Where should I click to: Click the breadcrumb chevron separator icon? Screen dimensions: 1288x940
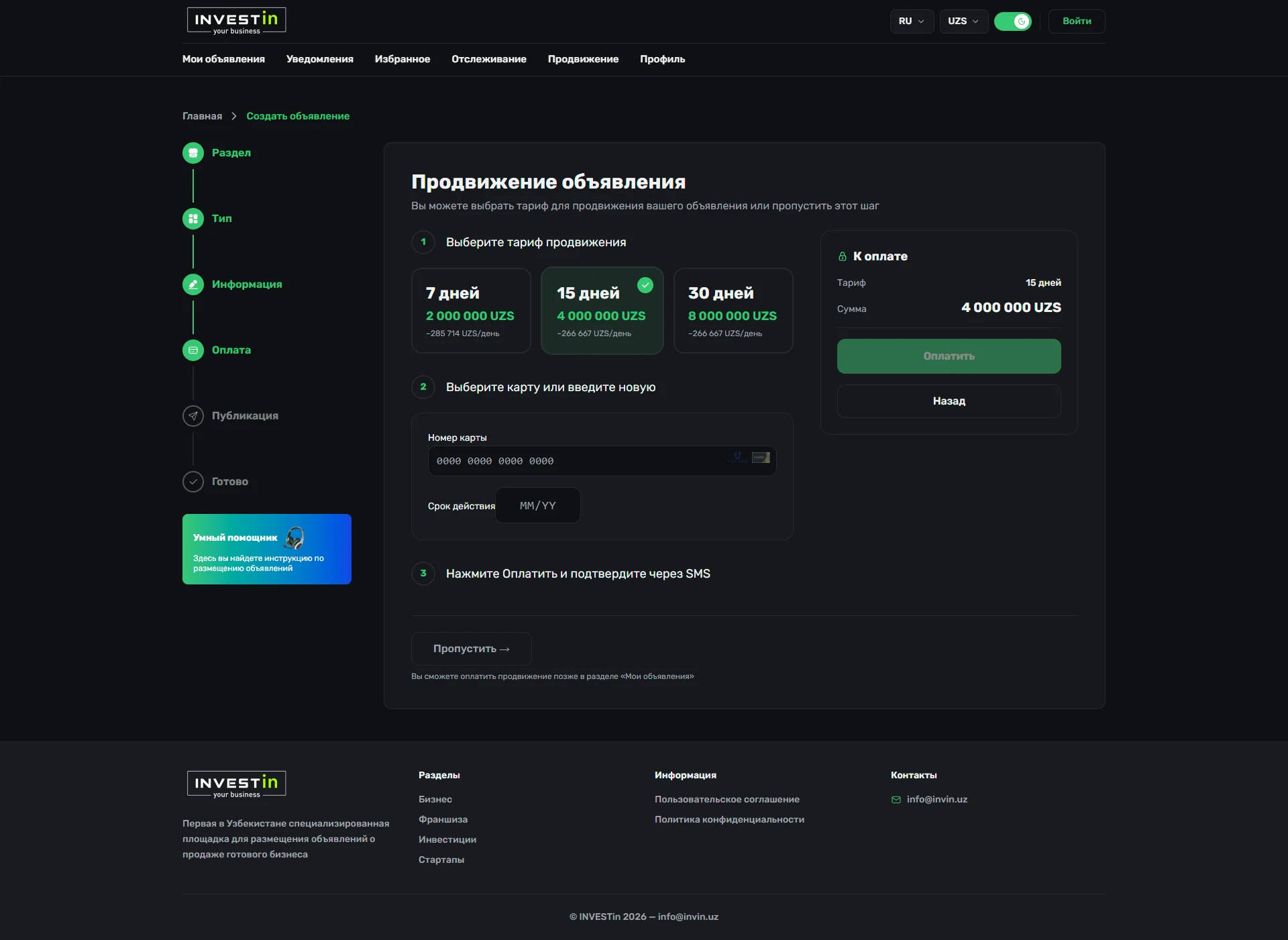(234, 116)
